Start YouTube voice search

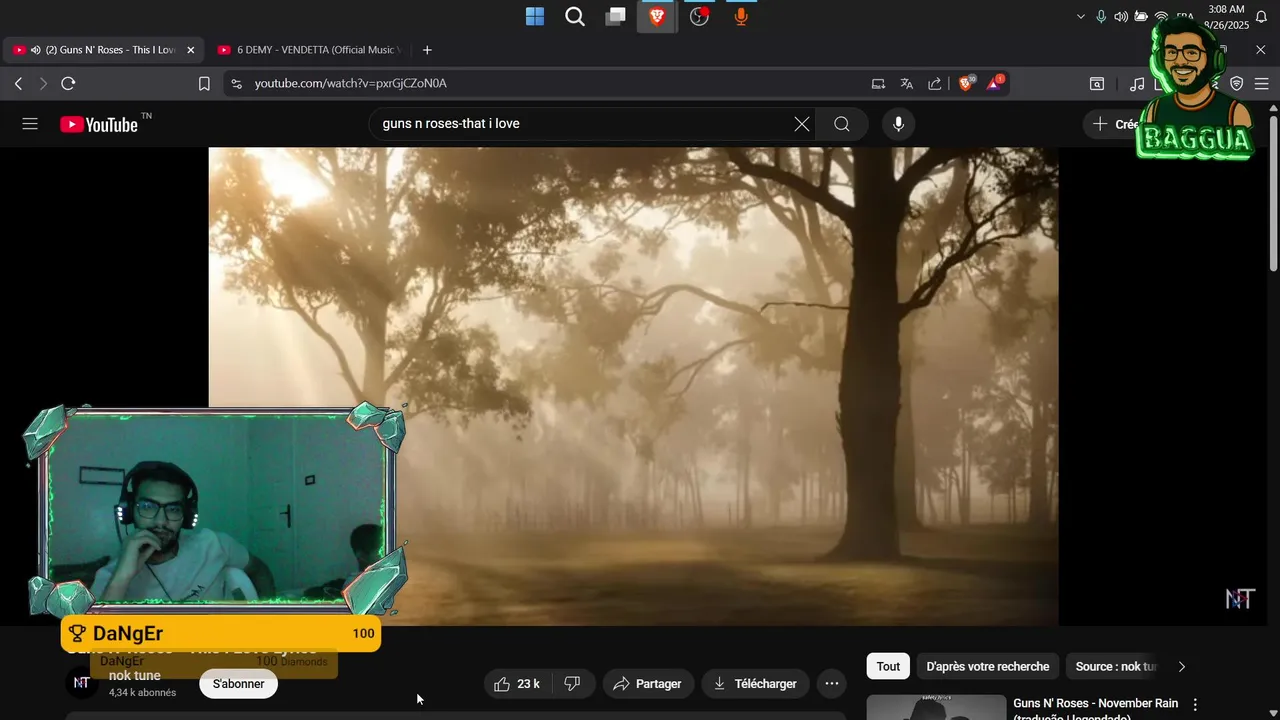pos(898,124)
